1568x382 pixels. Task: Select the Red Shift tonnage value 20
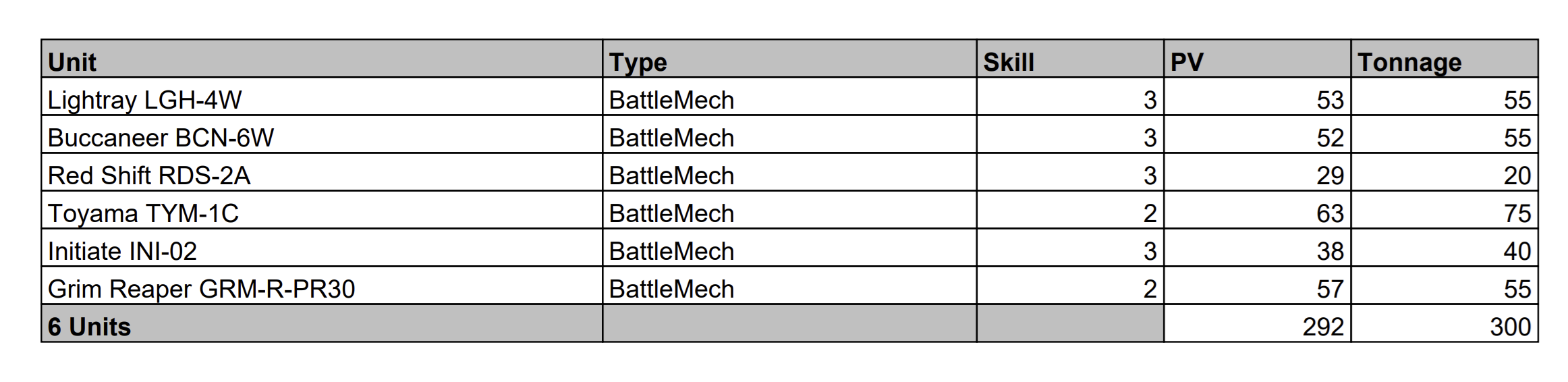click(1517, 175)
